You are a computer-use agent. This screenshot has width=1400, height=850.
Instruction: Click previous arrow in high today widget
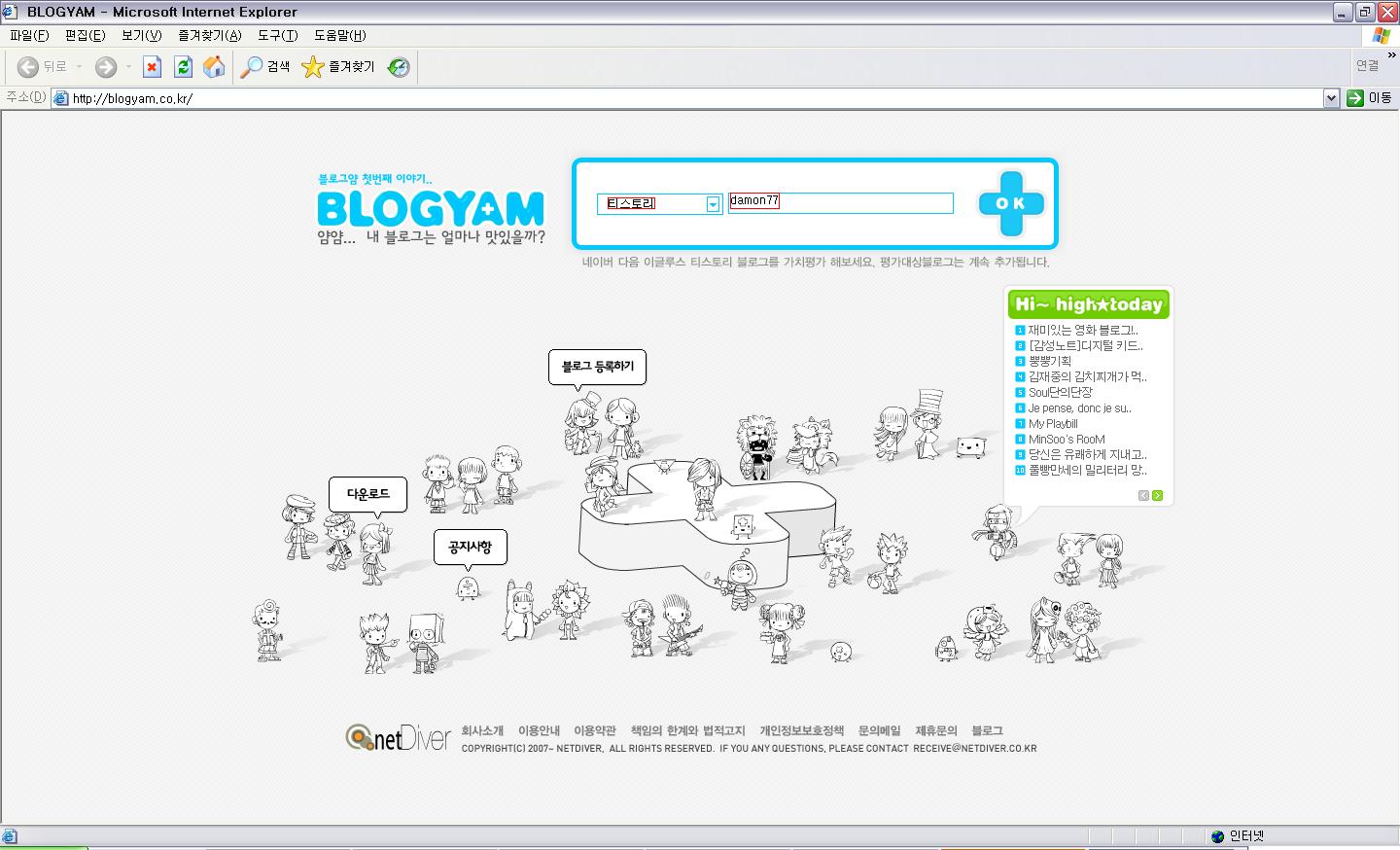click(1143, 495)
